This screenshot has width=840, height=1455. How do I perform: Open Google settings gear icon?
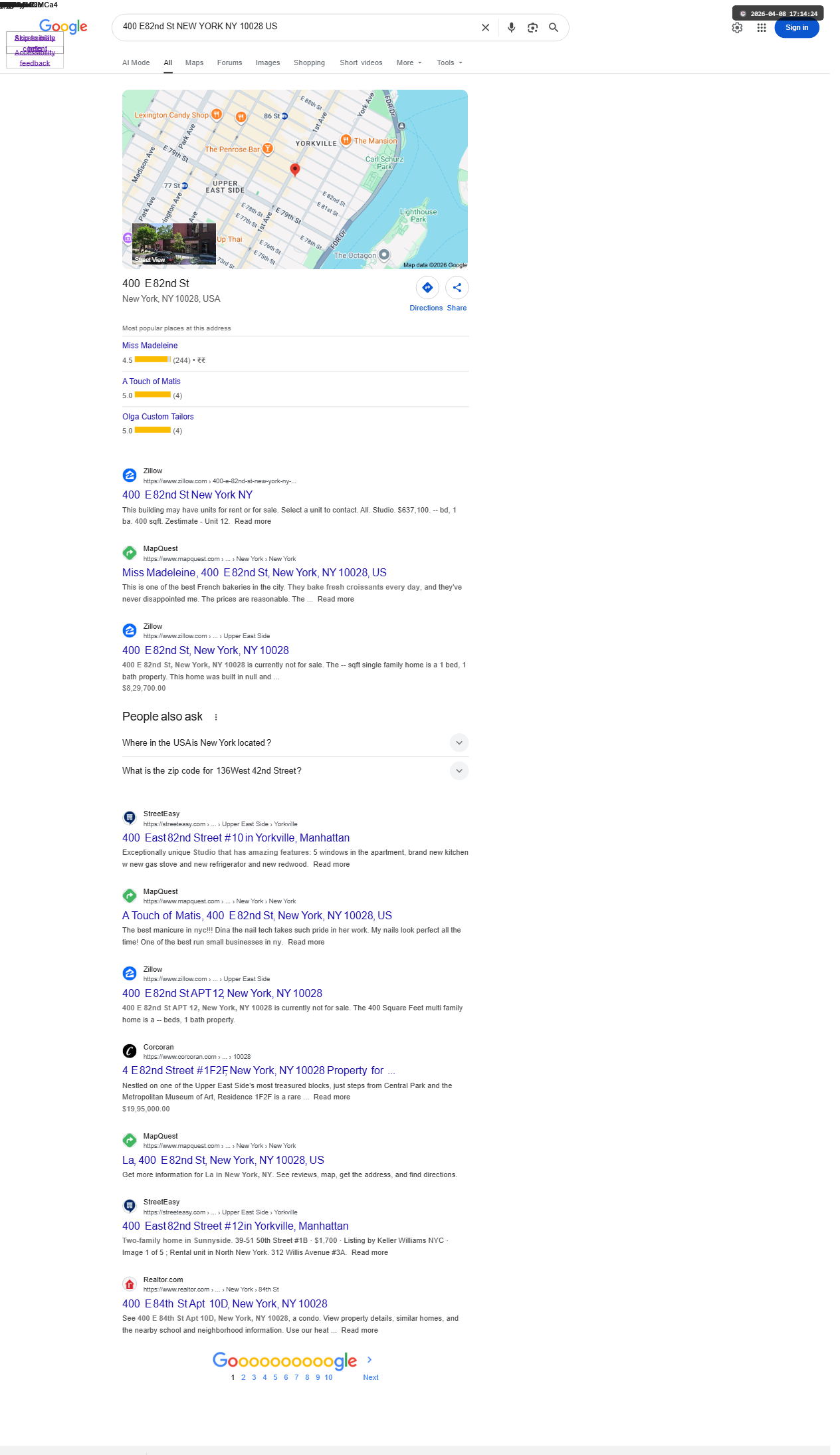click(x=737, y=28)
